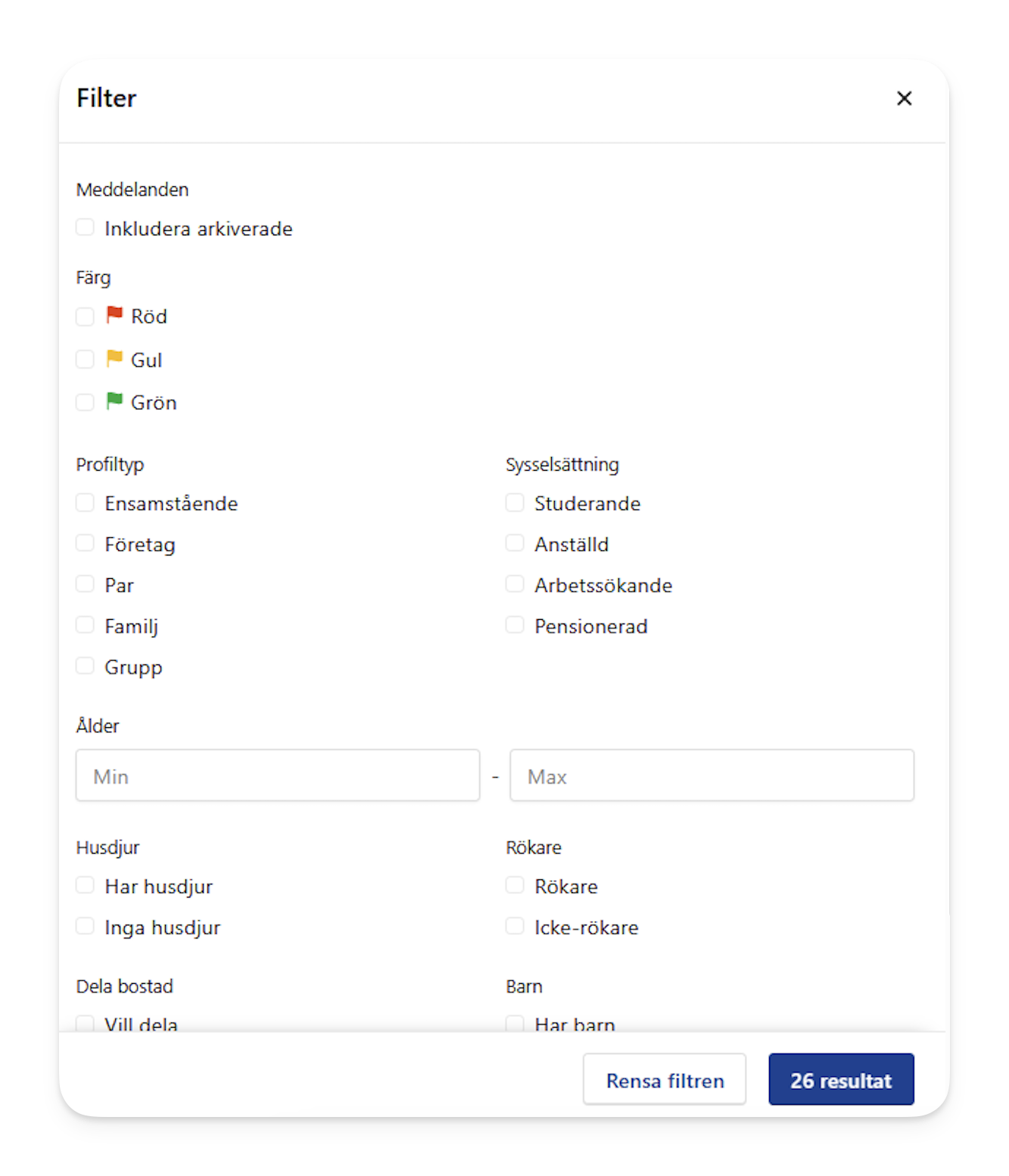
Task: Enable the Rökare checkbox under Rökare heading
Action: point(515,886)
